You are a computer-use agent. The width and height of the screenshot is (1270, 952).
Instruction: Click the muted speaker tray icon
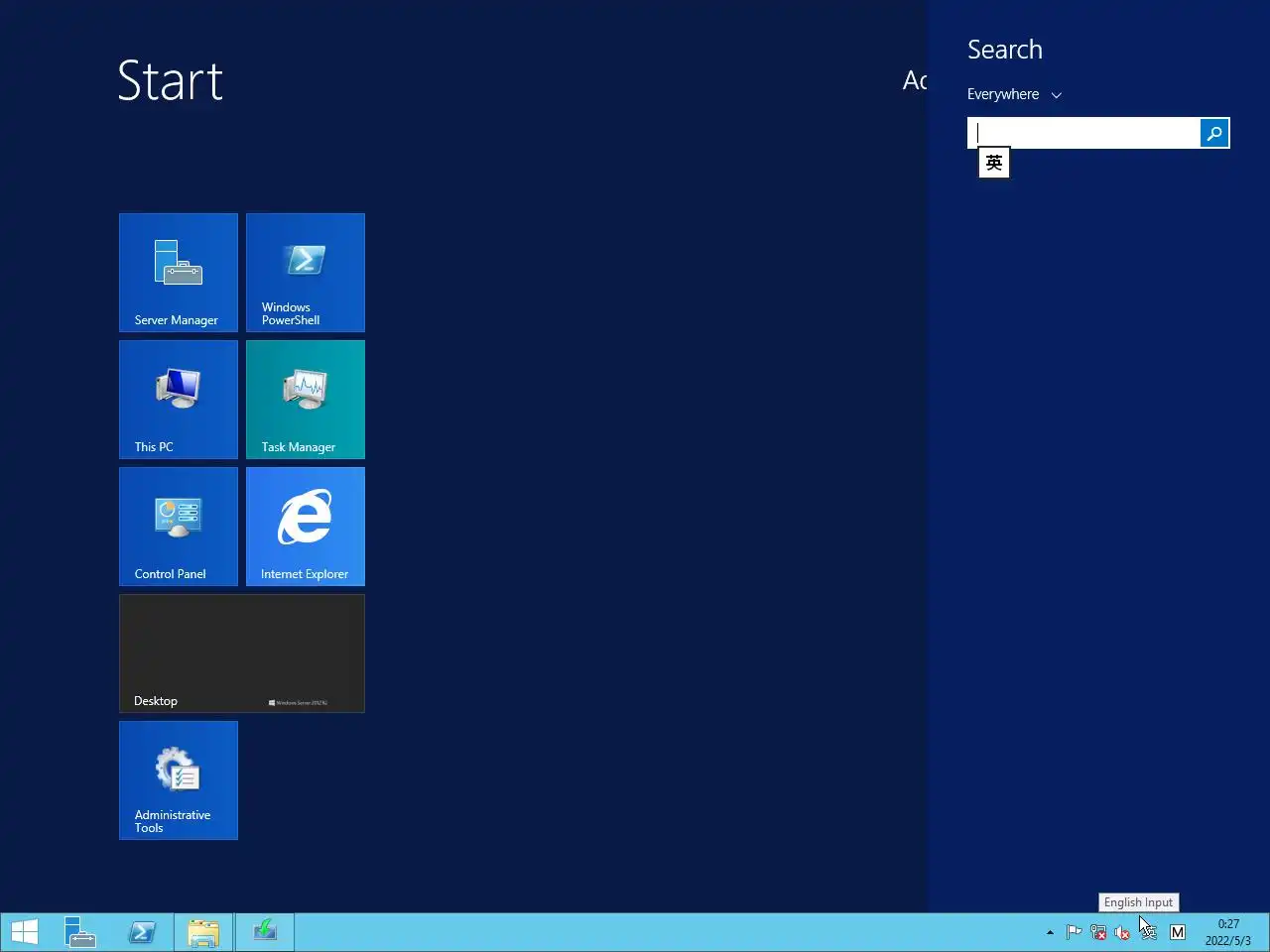[x=1122, y=932]
